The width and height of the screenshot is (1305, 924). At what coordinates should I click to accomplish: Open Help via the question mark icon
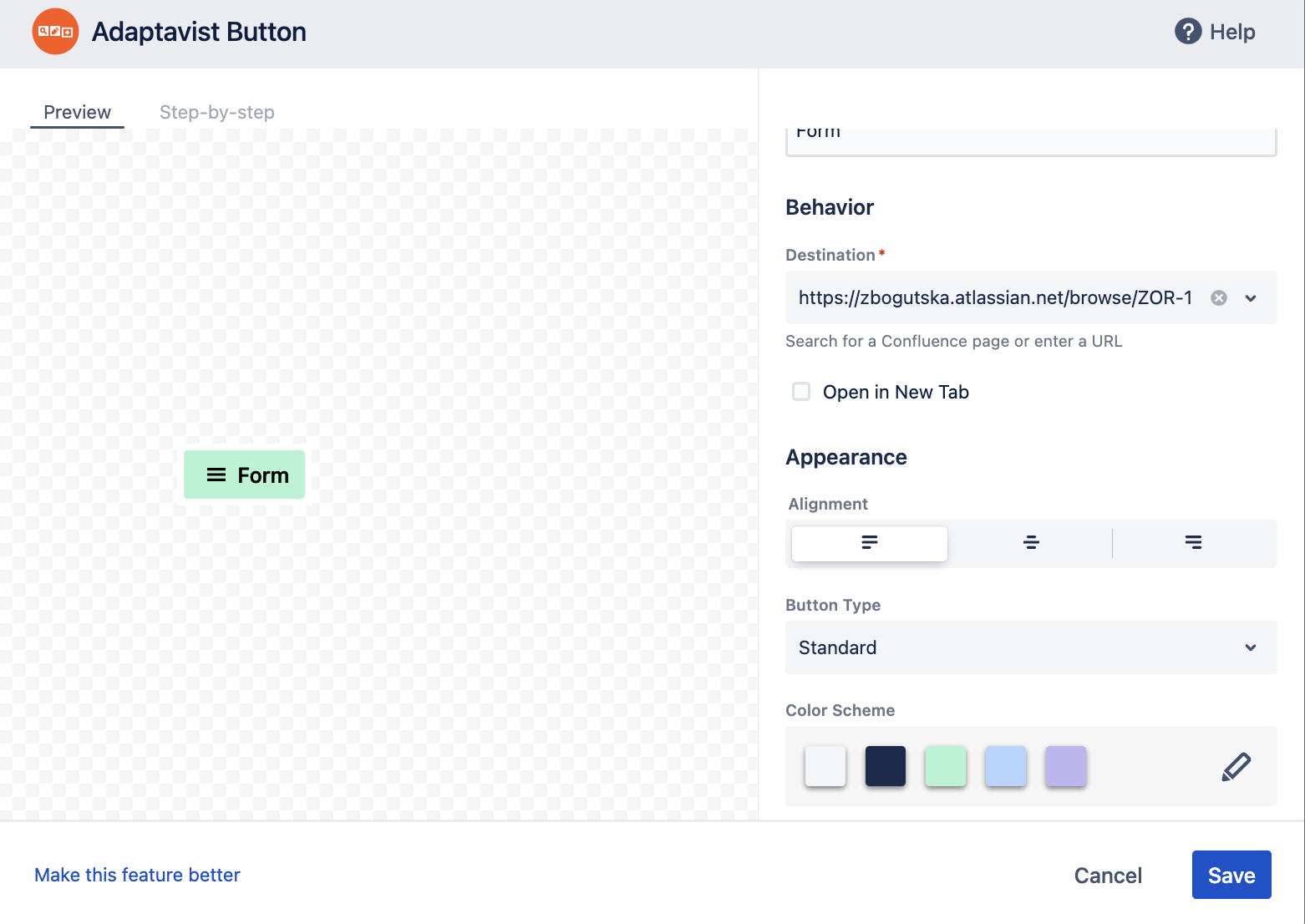(1187, 32)
